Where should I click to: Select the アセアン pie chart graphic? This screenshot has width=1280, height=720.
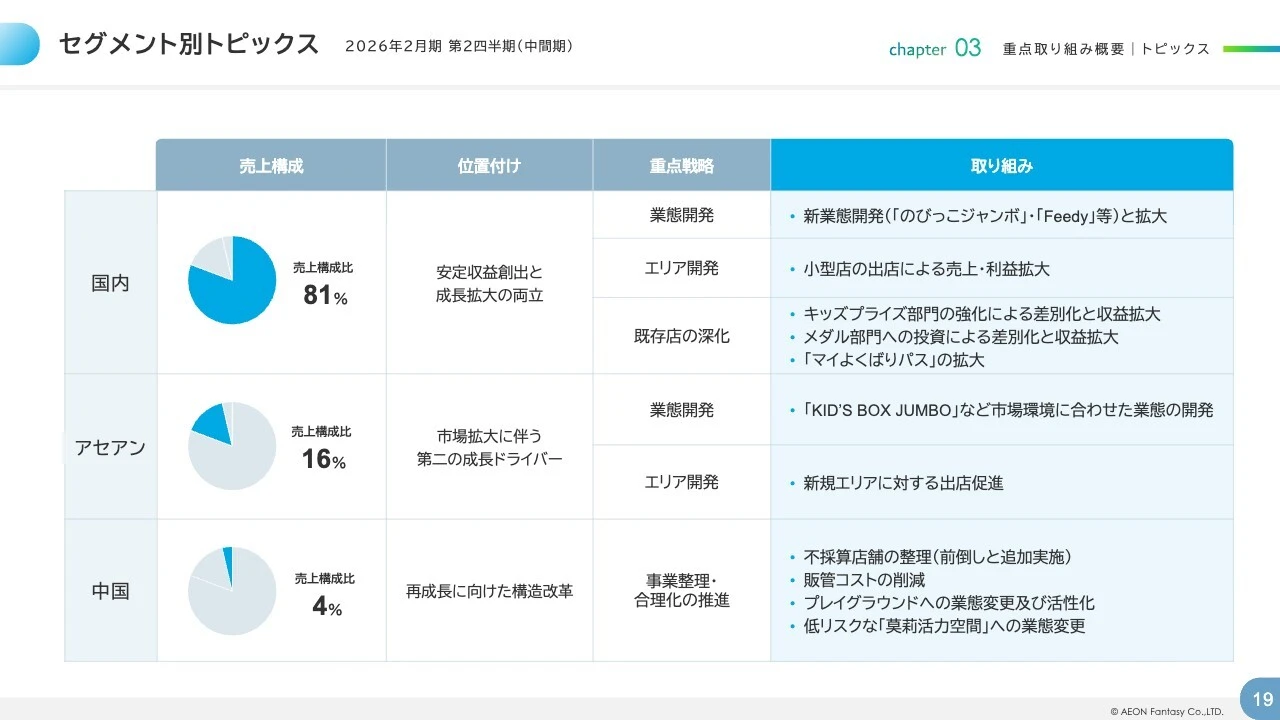[231, 446]
